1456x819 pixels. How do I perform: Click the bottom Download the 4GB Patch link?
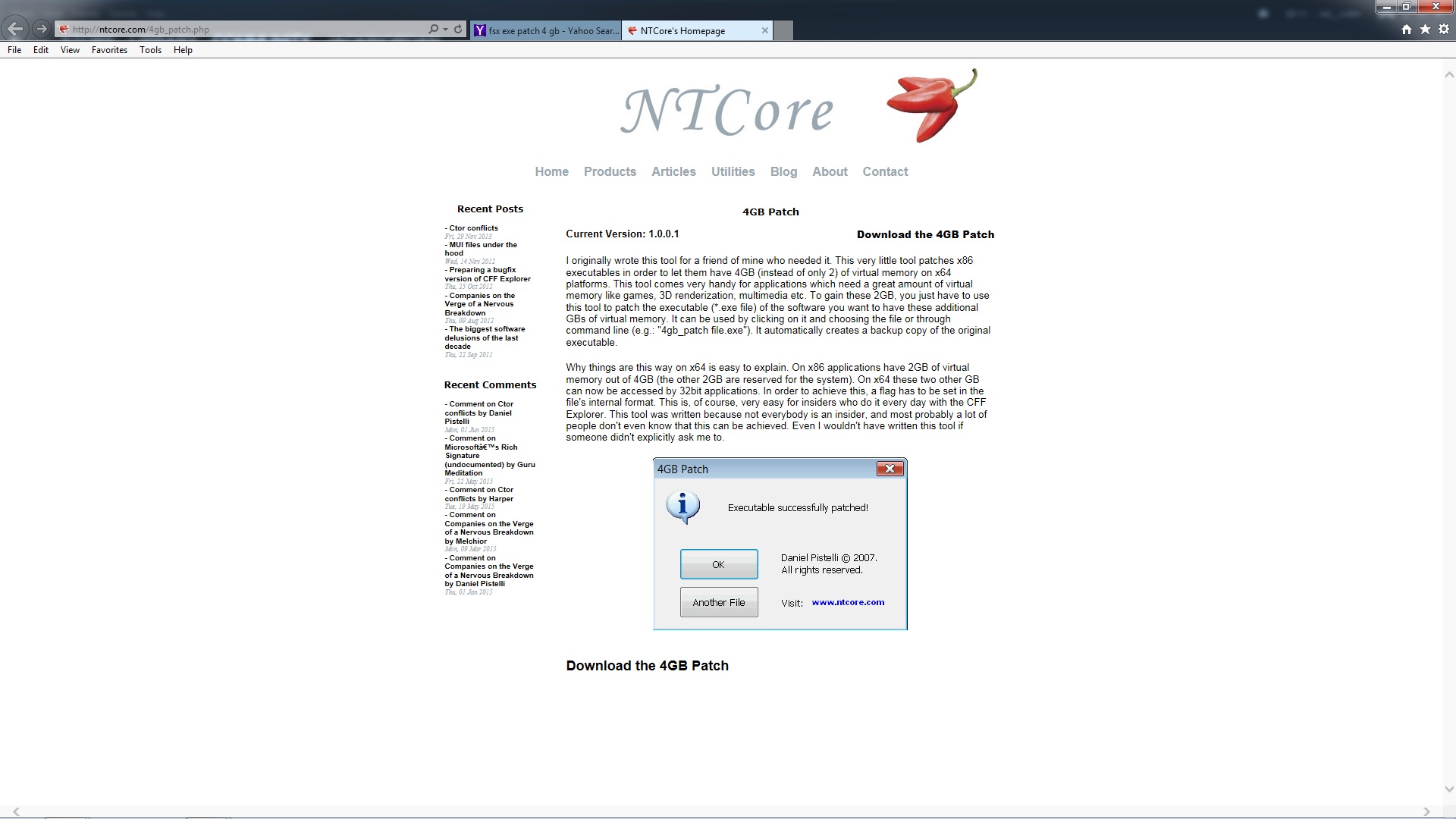647,666
